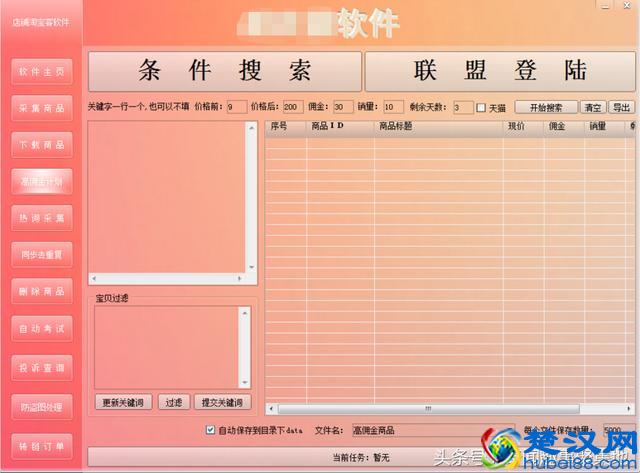Click the 销量 column header in the table
The width and height of the screenshot is (640, 473).
click(x=604, y=126)
